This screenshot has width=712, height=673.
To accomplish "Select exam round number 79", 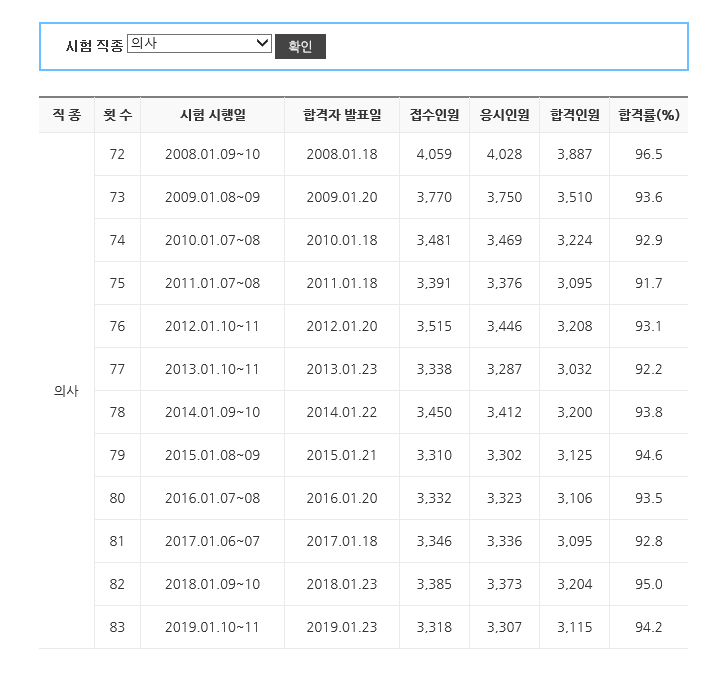I will 117,455.
